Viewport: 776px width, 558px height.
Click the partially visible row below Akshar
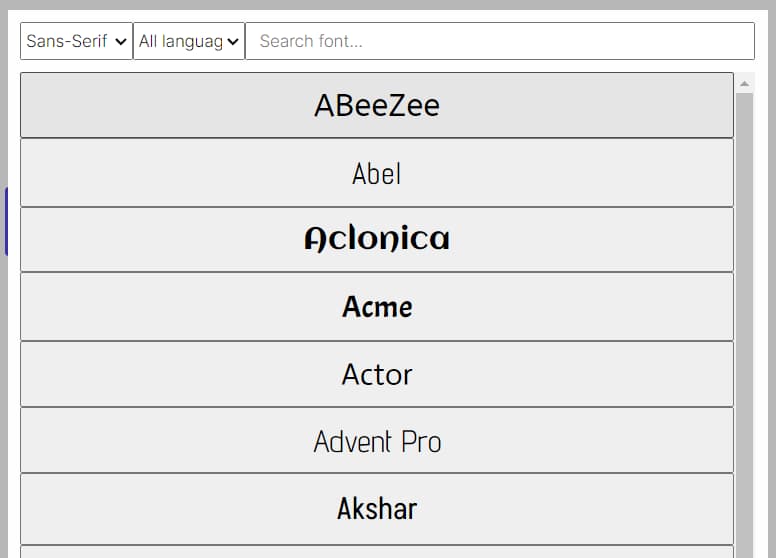pyautogui.click(x=377, y=552)
